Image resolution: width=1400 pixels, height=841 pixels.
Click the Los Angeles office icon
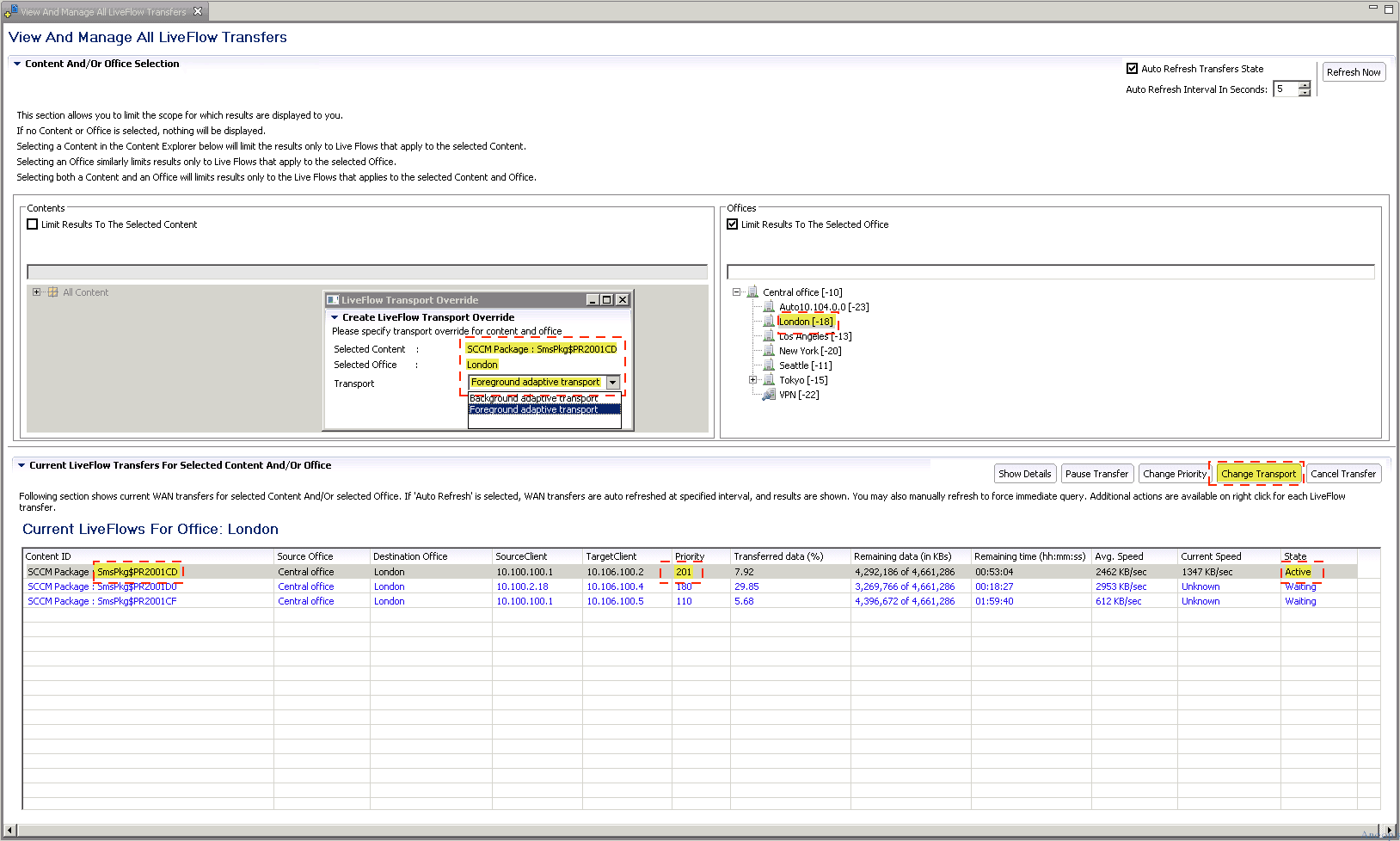(769, 336)
